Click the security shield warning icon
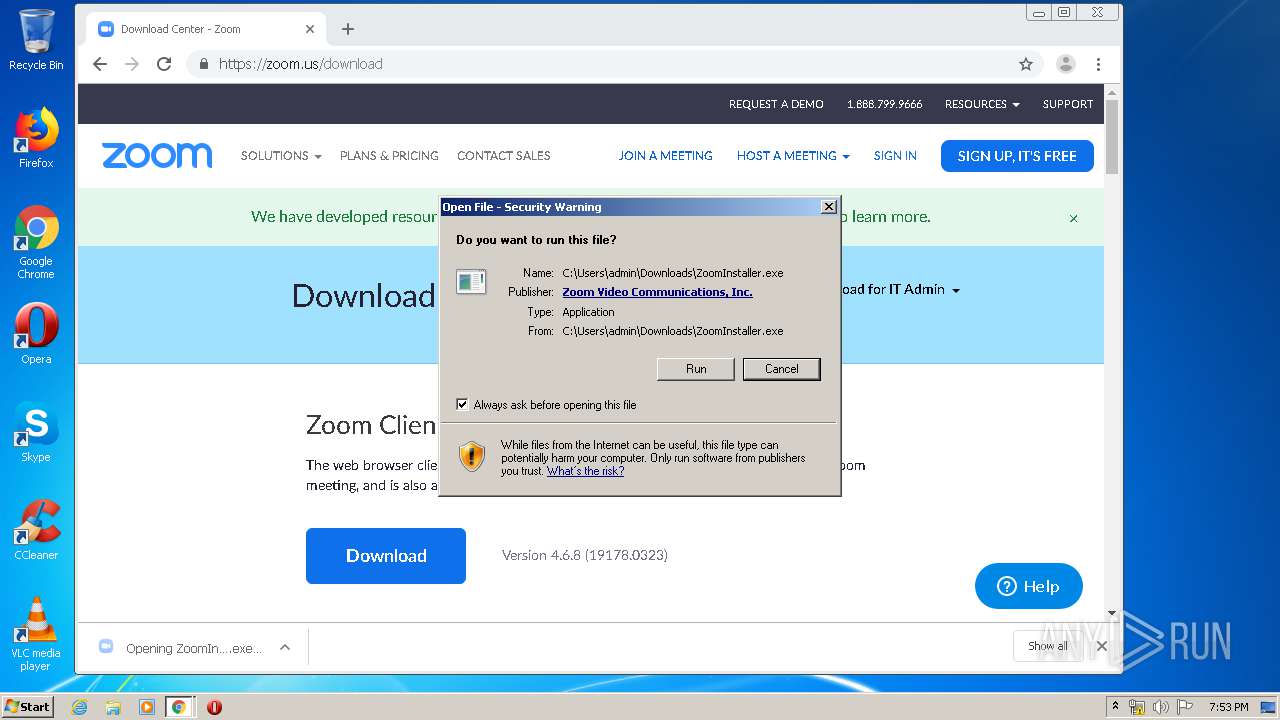 pyautogui.click(x=472, y=457)
